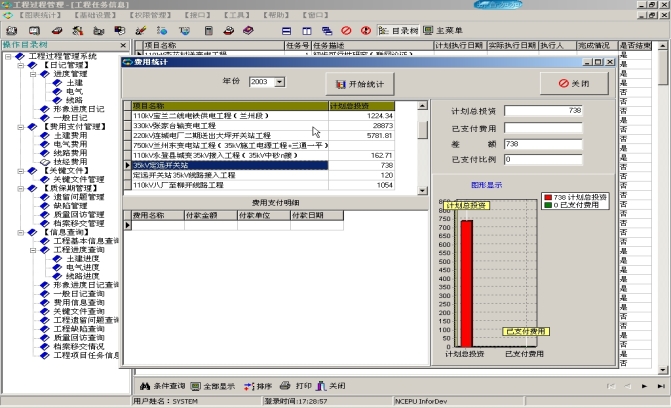The width and height of the screenshot is (671, 408).
Task: Click the blue globe toolbar icon
Action: 162,30
